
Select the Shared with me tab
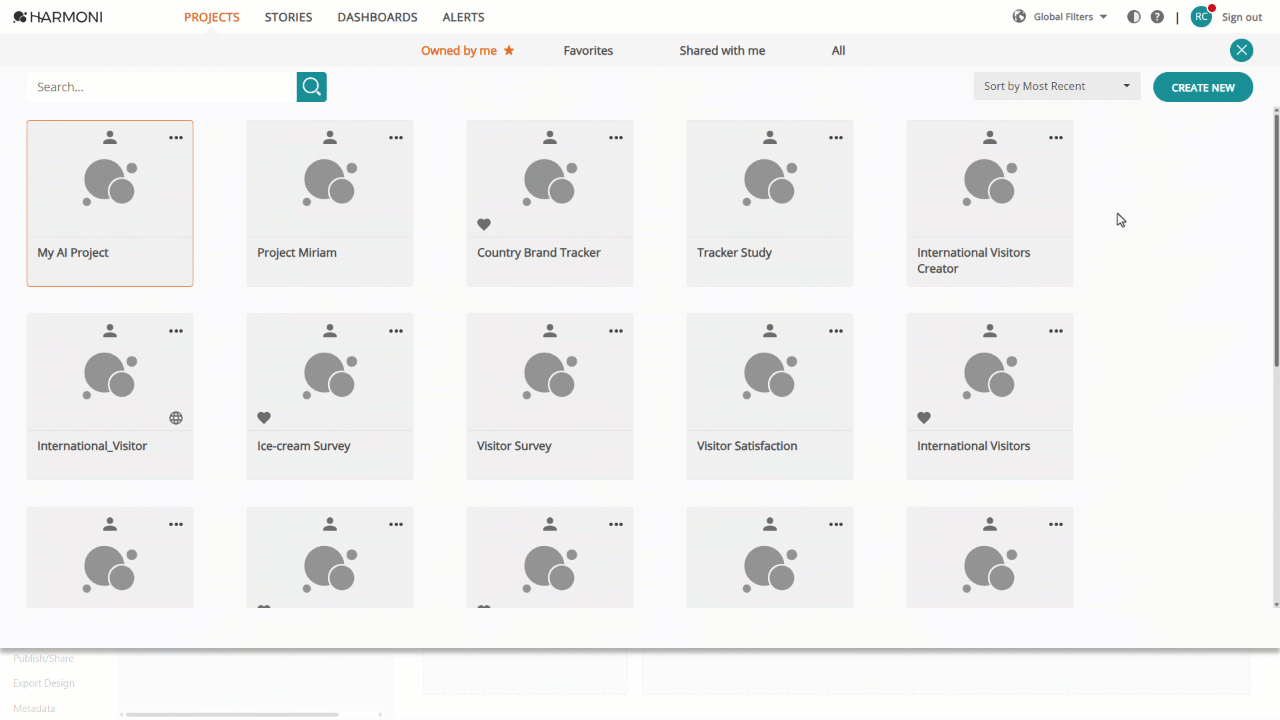[x=722, y=50]
